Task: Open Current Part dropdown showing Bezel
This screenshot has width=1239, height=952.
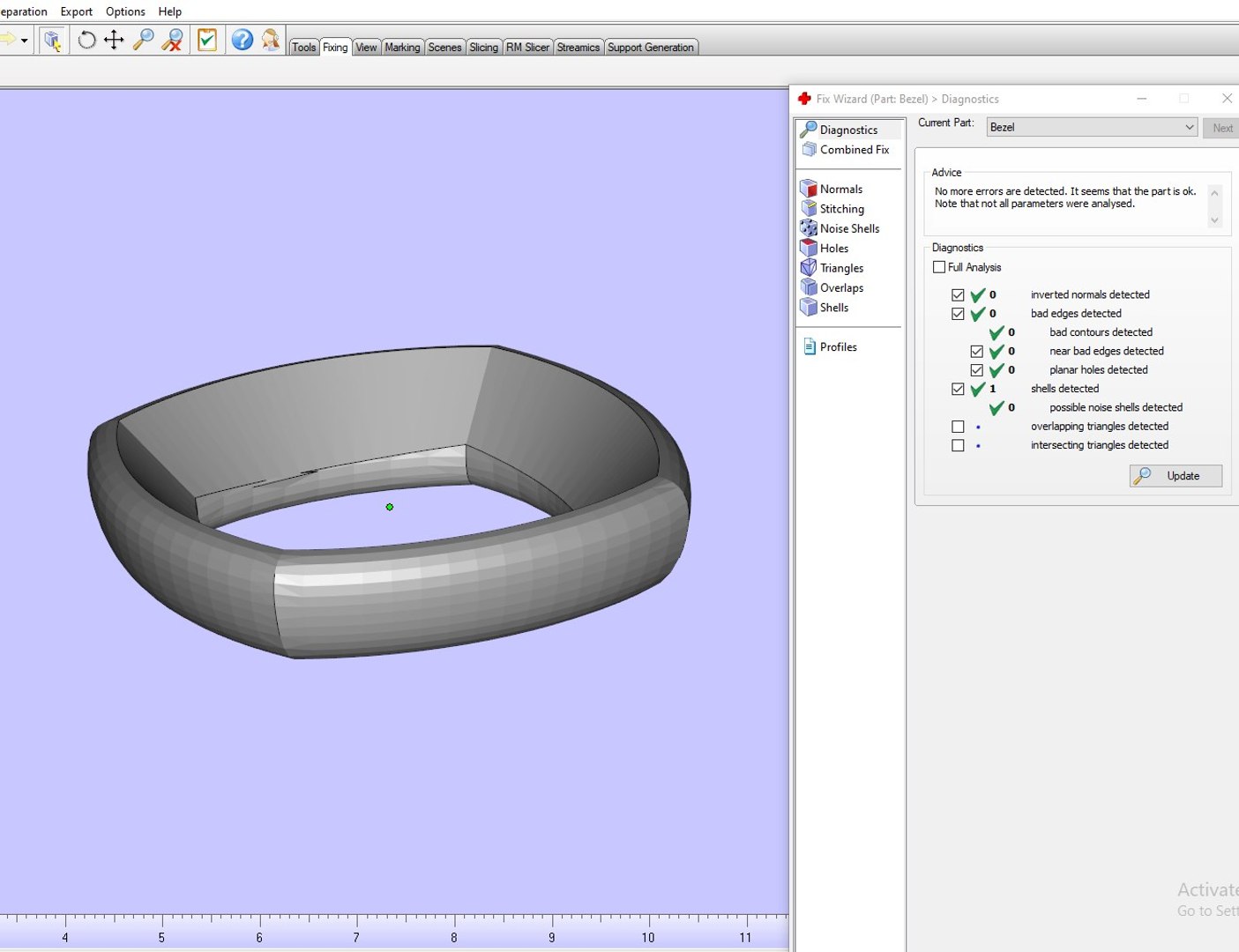Action: pos(1092,127)
